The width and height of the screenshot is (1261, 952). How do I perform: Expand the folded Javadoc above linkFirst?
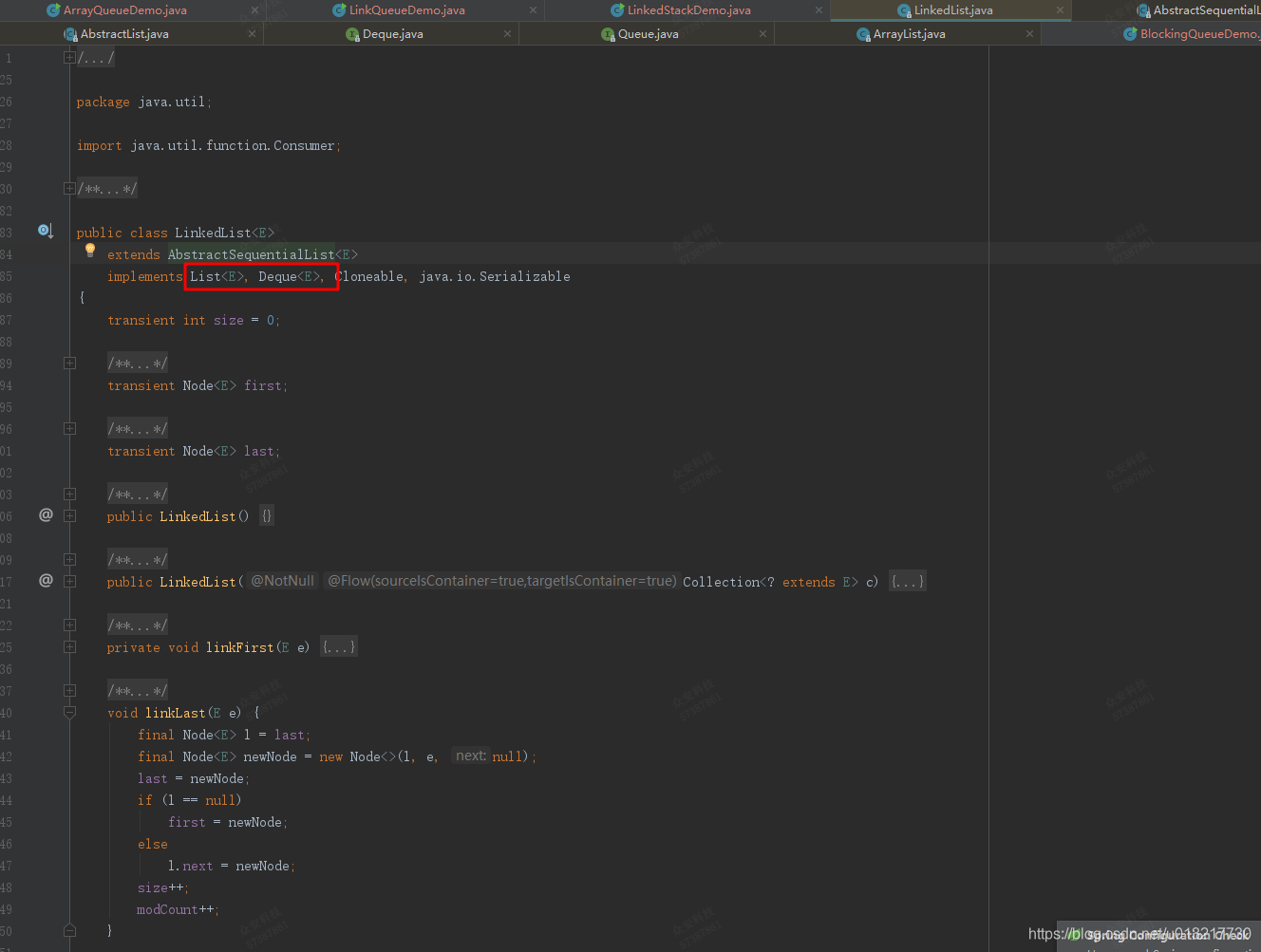click(x=69, y=625)
